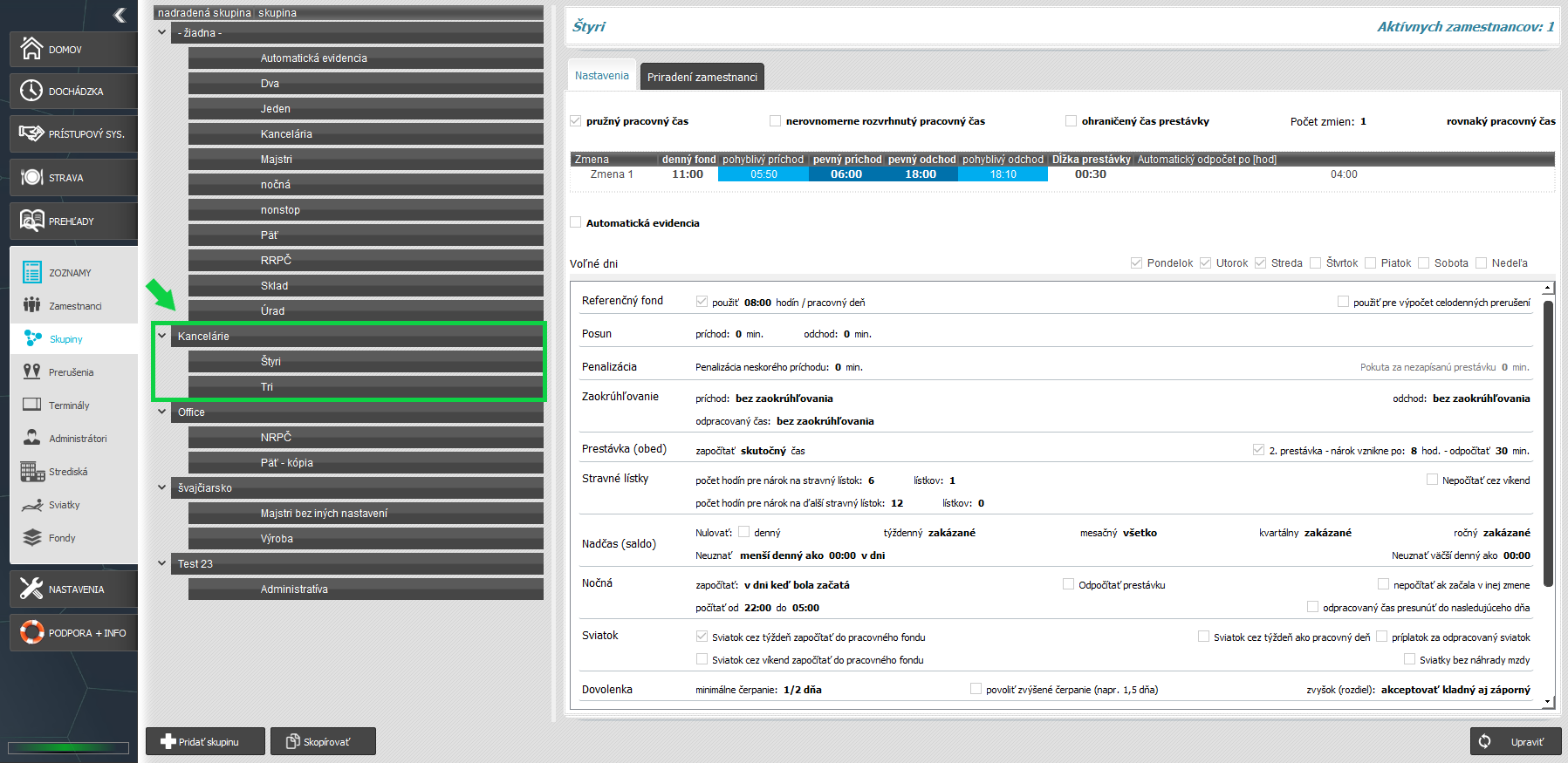The image size is (1568, 763).
Task: Open the STRAVA meal icon
Action: (31, 177)
